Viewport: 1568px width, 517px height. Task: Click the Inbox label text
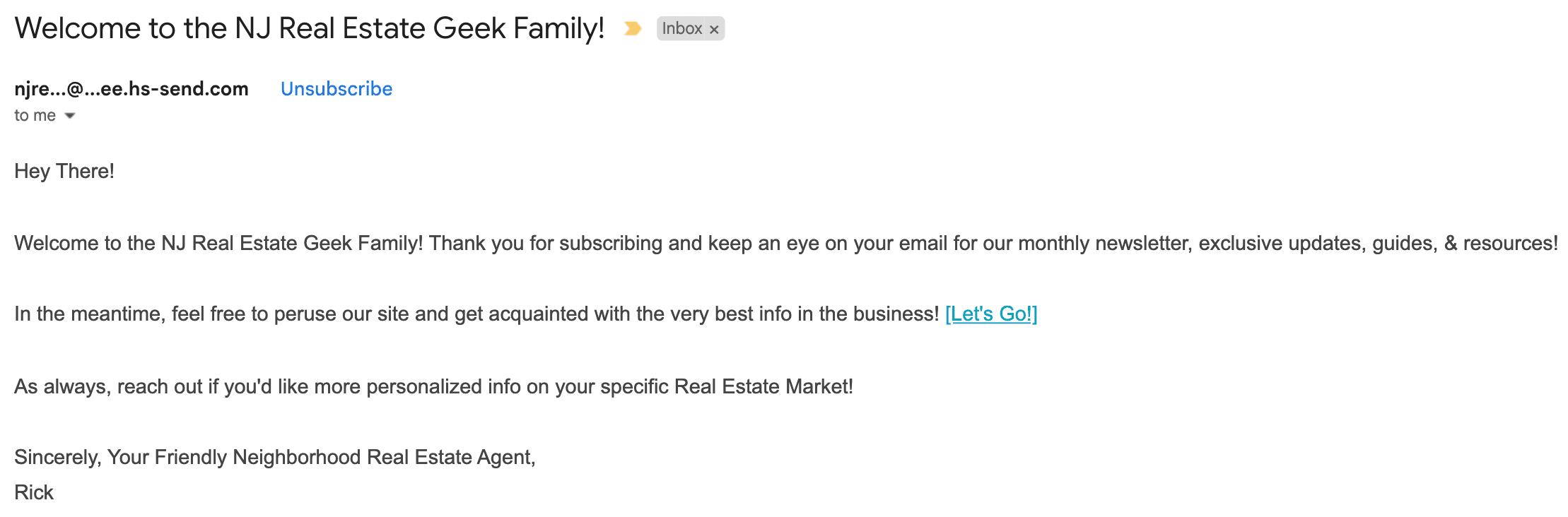[x=681, y=29]
